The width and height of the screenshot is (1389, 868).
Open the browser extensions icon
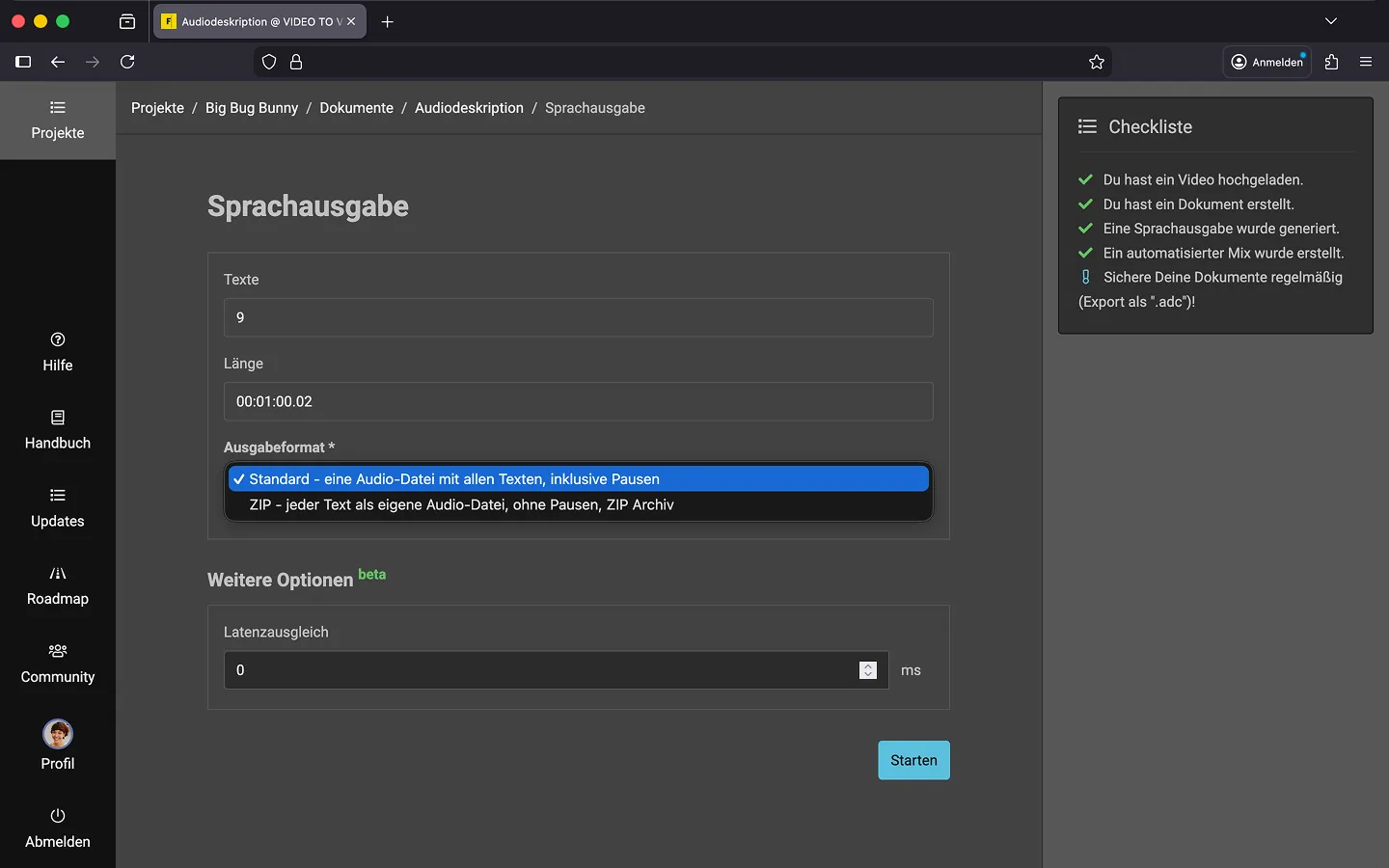click(x=1332, y=62)
